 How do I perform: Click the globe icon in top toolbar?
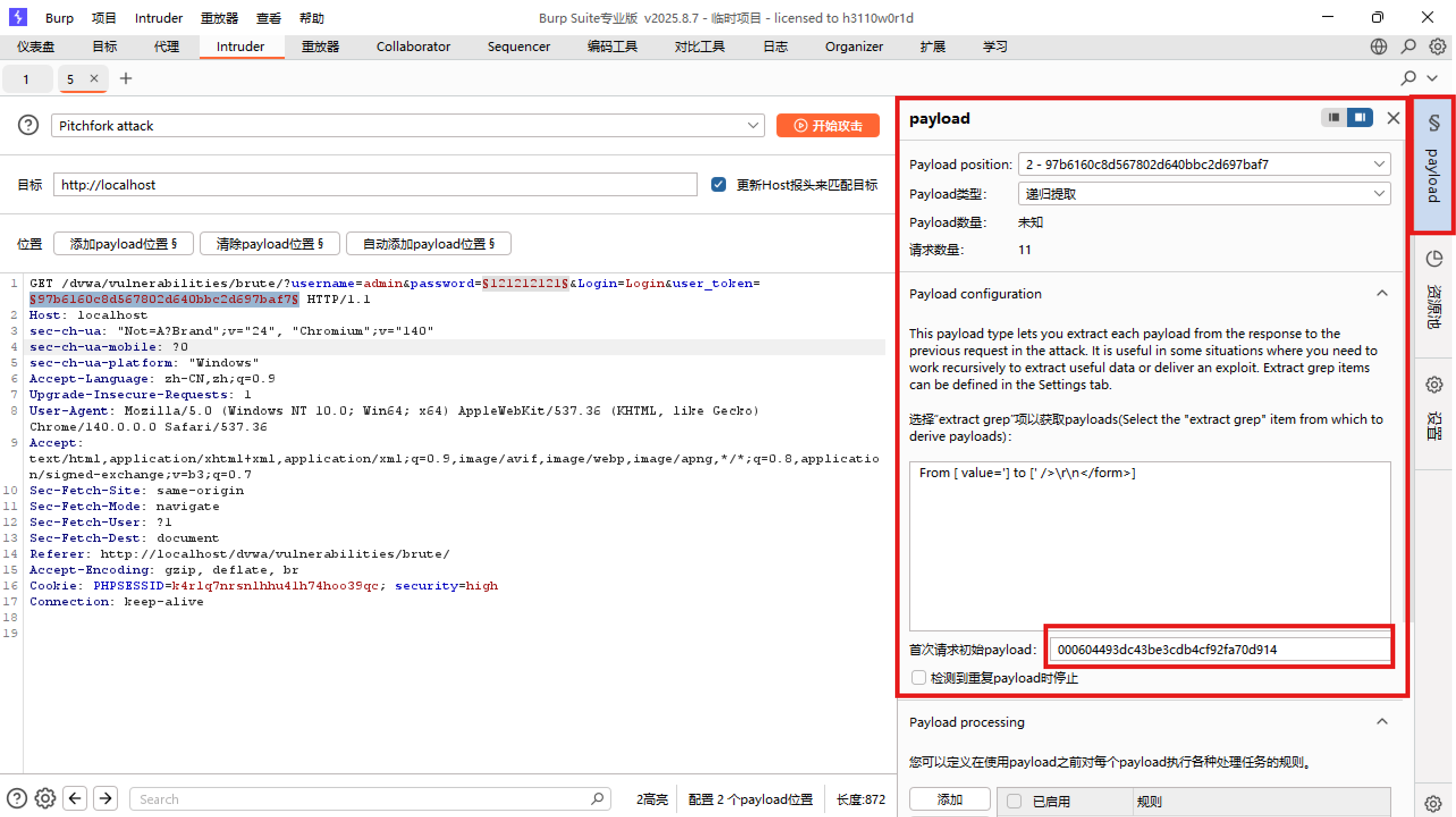[1378, 47]
